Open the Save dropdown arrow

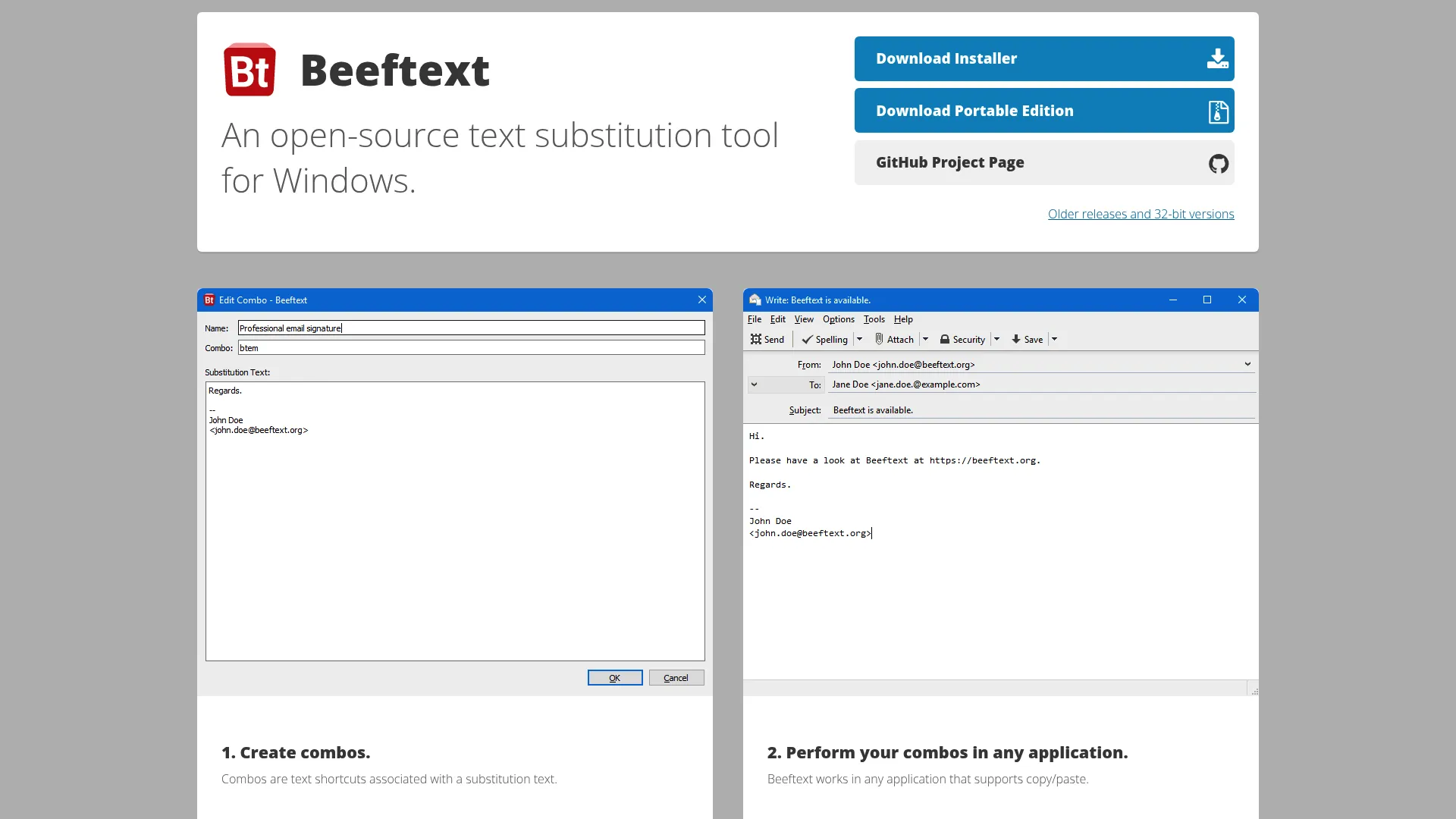pyautogui.click(x=1054, y=339)
